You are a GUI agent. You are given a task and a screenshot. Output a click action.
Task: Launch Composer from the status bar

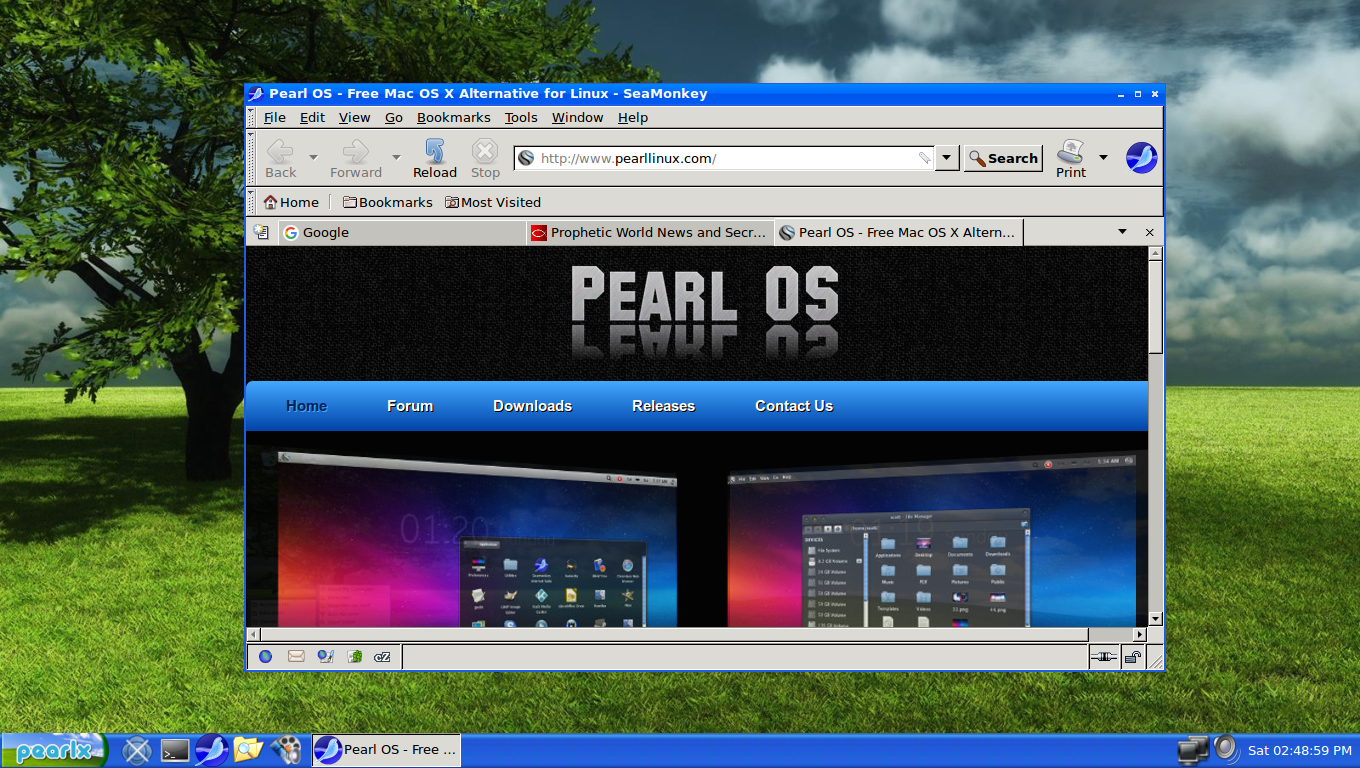point(324,657)
